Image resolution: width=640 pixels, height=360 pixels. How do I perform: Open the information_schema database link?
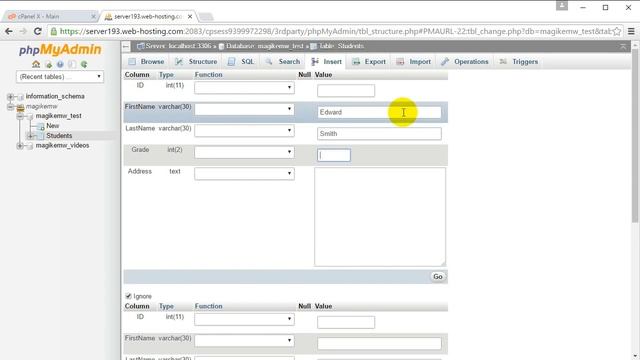[55, 96]
